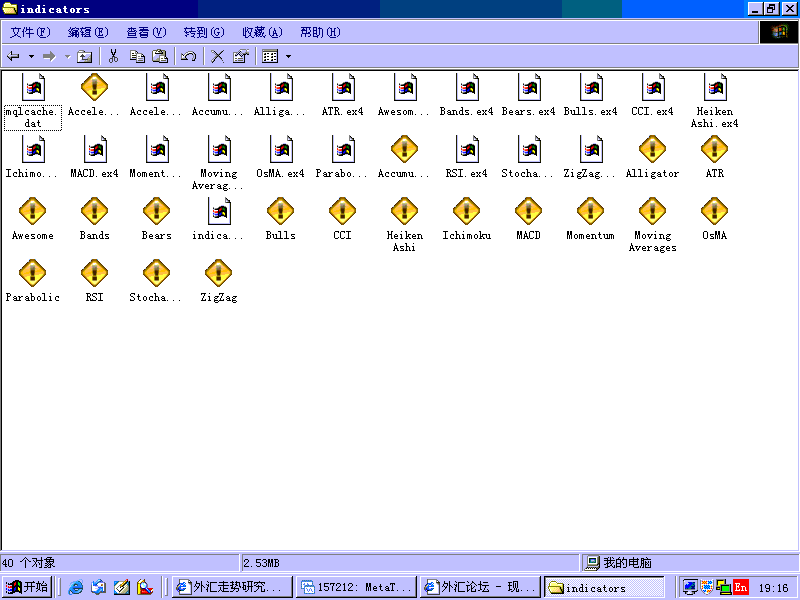Select the OsMA.ex4 file icon
Screen dimensions: 800x600
tap(281, 149)
